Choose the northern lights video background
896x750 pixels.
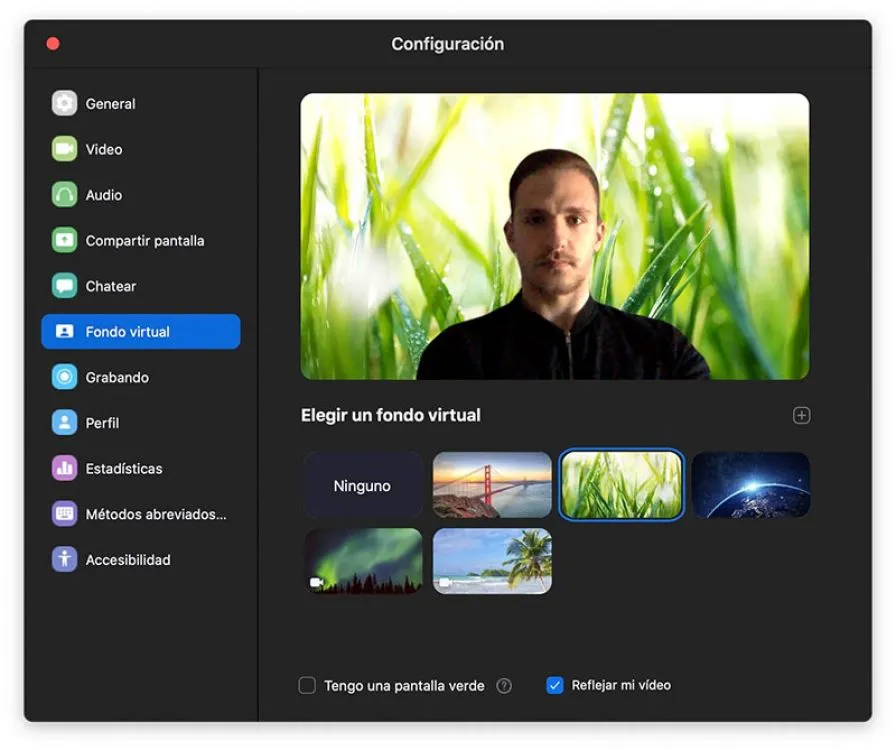pyautogui.click(x=363, y=561)
